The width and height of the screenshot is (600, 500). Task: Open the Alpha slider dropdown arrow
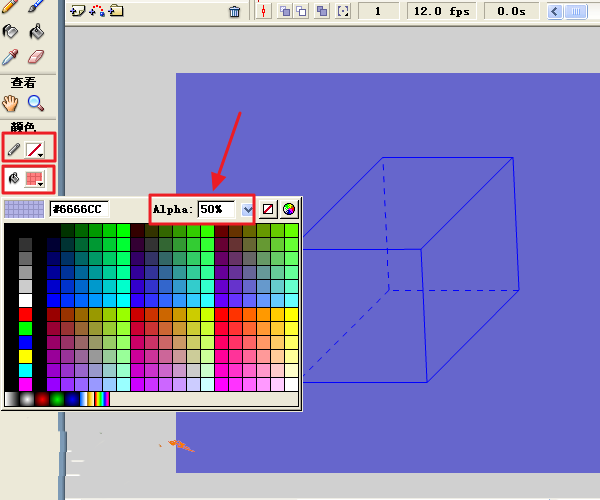coord(248,209)
